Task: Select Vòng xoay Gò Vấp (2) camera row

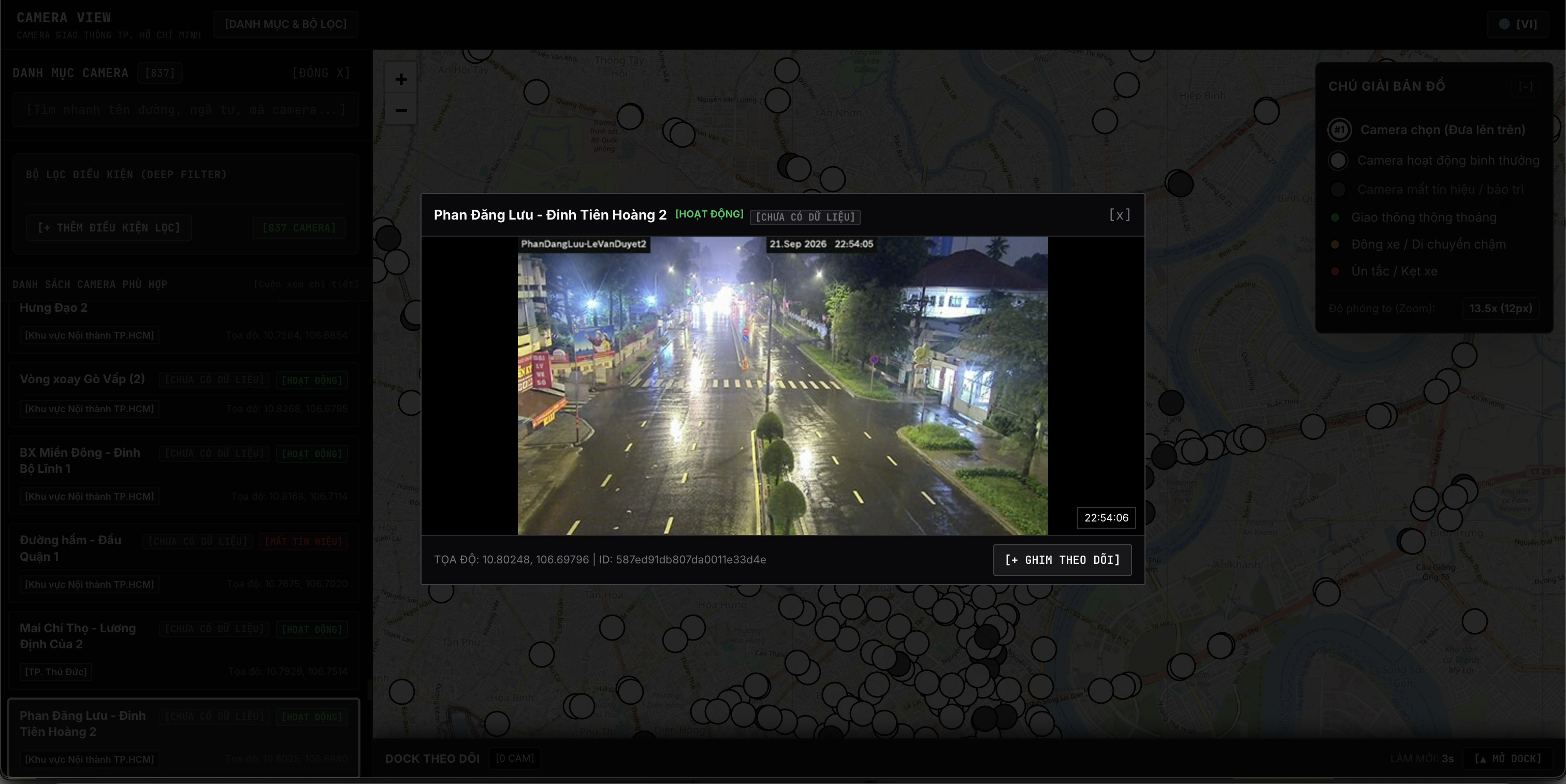Action: 184,395
